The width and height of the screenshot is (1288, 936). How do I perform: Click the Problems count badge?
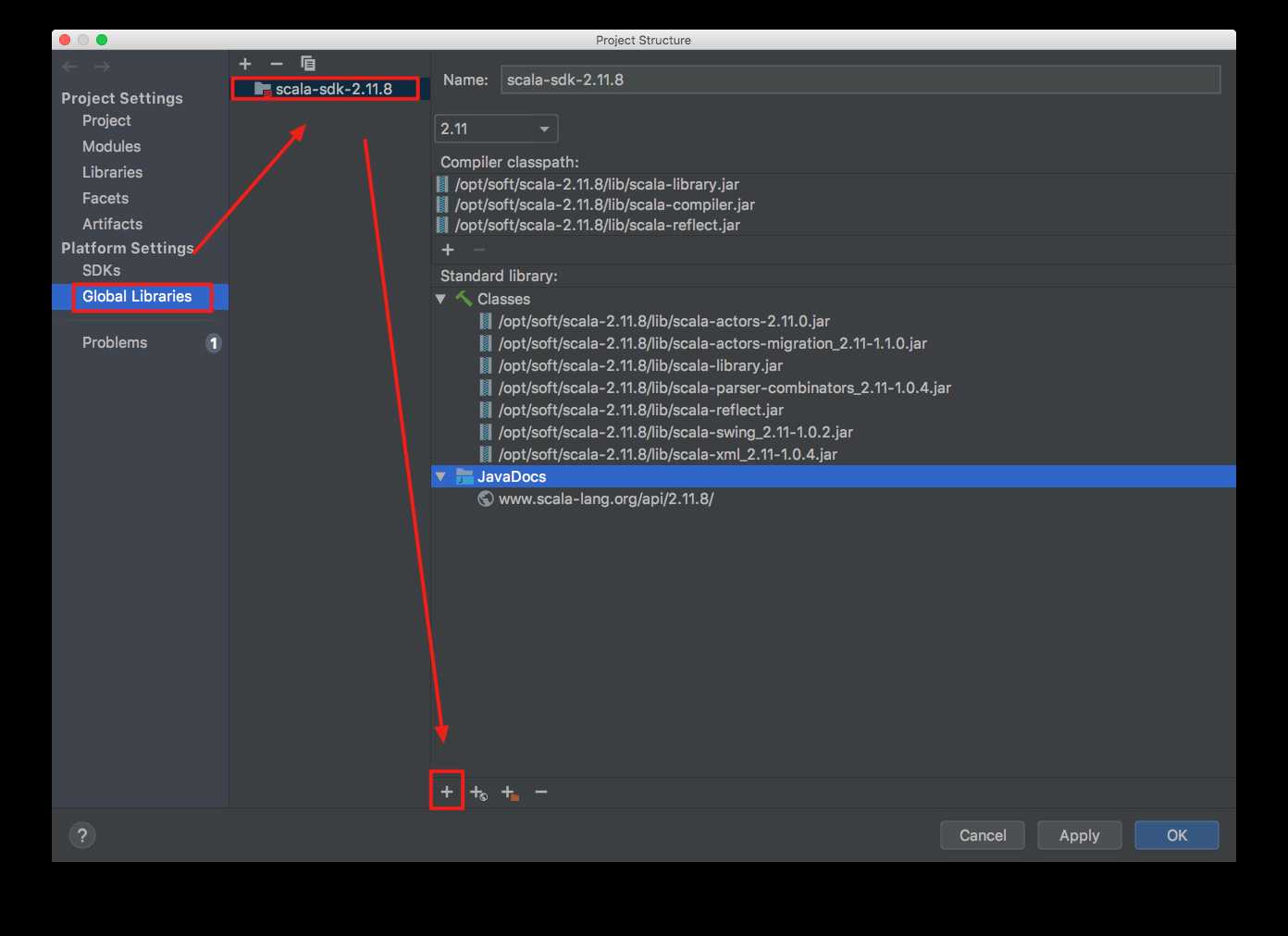pyautogui.click(x=213, y=343)
